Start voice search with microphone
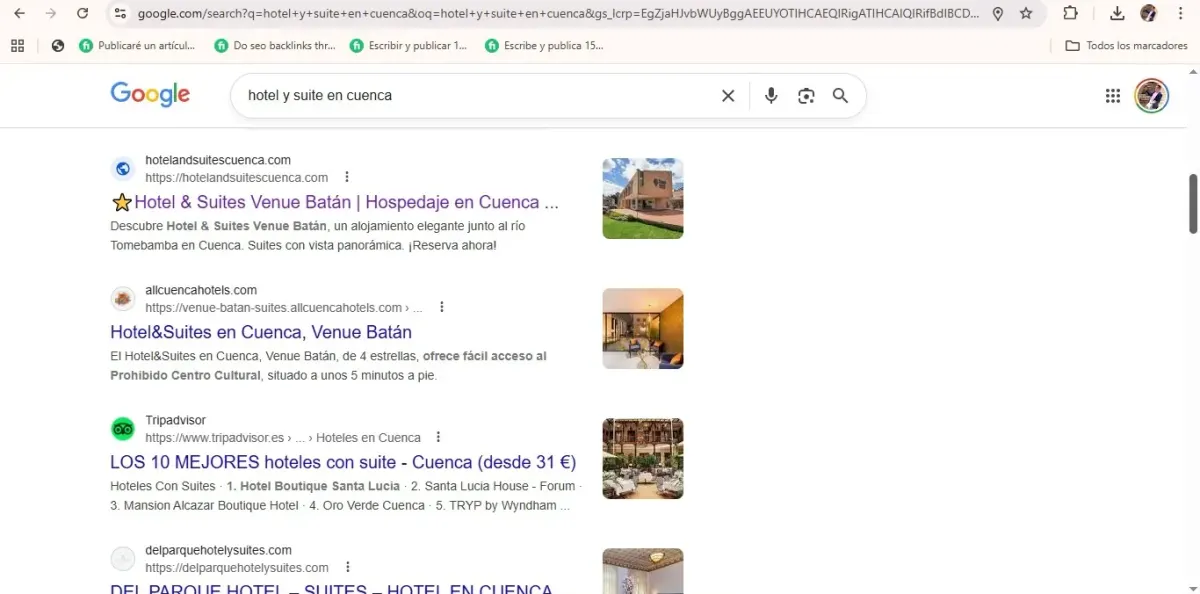This screenshot has width=1200, height=594. (x=771, y=96)
